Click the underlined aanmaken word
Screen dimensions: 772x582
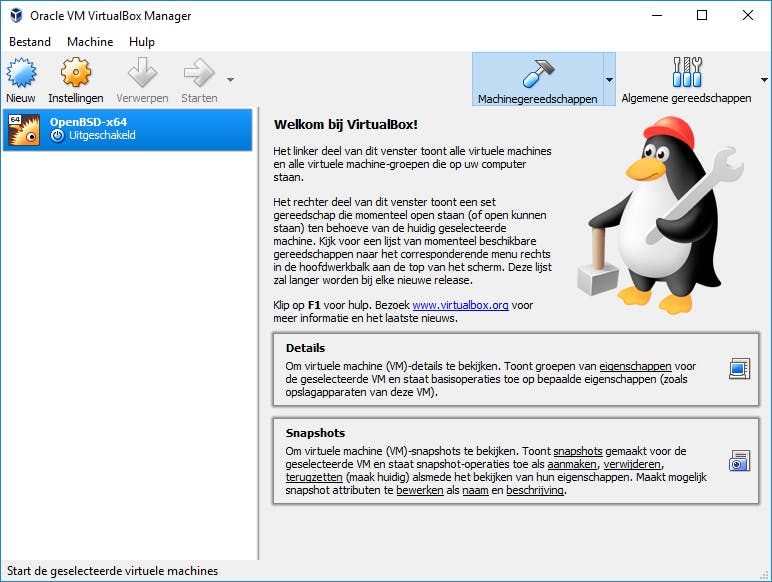pyautogui.click(x=572, y=464)
